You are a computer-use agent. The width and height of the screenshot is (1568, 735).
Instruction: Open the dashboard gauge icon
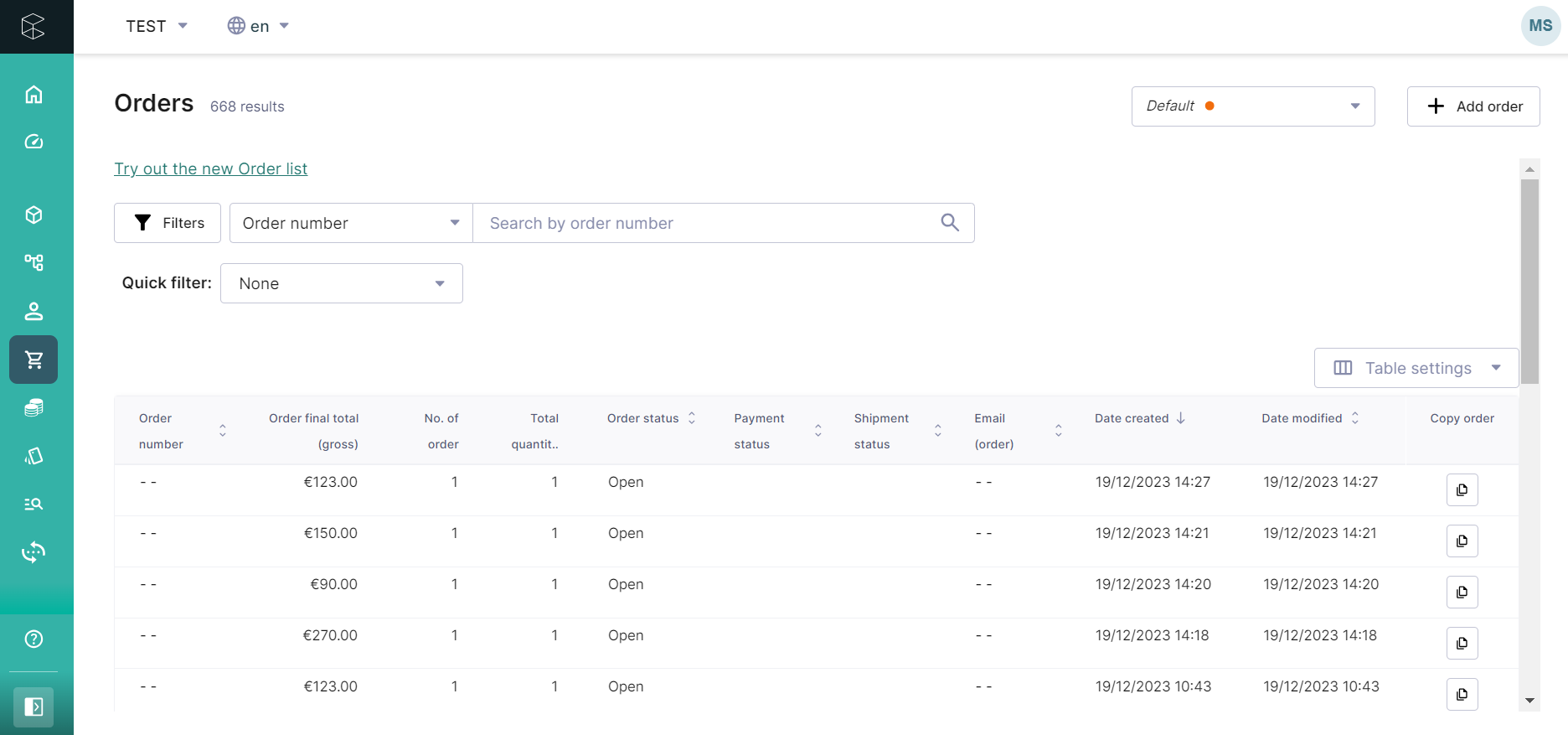coord(34,142)
